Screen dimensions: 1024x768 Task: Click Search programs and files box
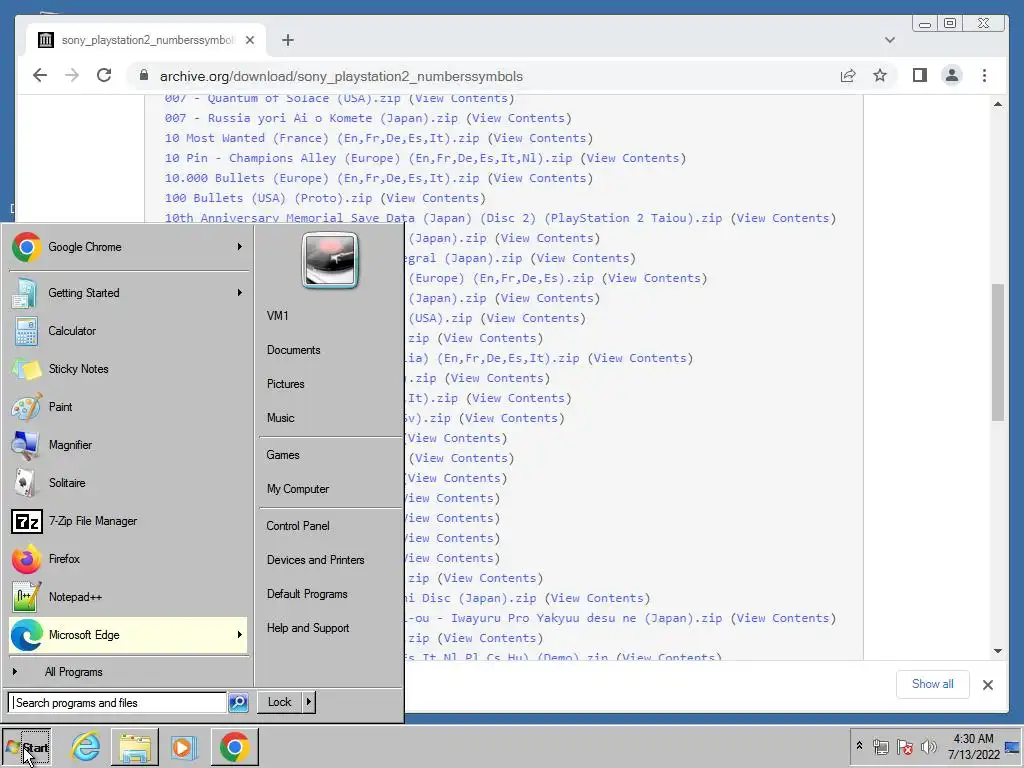[x=118, y=703]
